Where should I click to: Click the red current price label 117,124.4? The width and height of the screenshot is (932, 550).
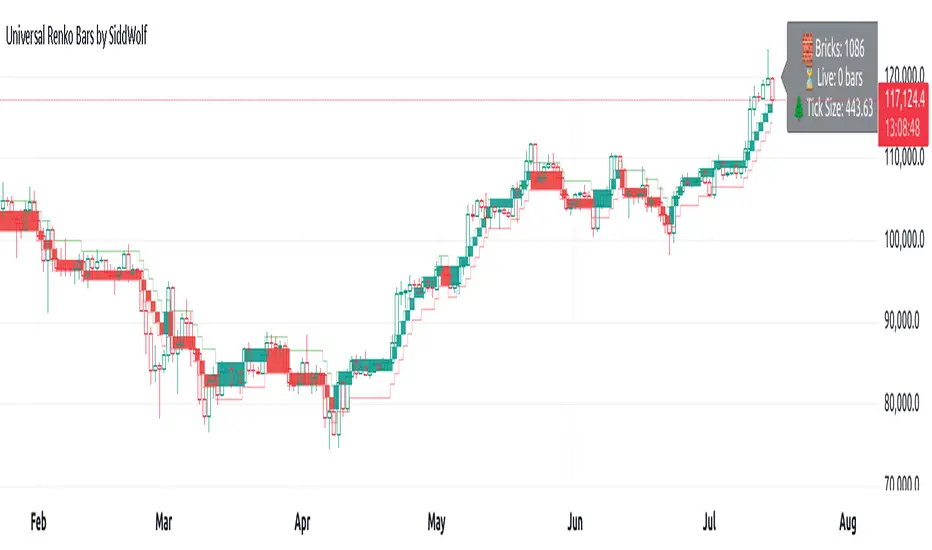905,99
